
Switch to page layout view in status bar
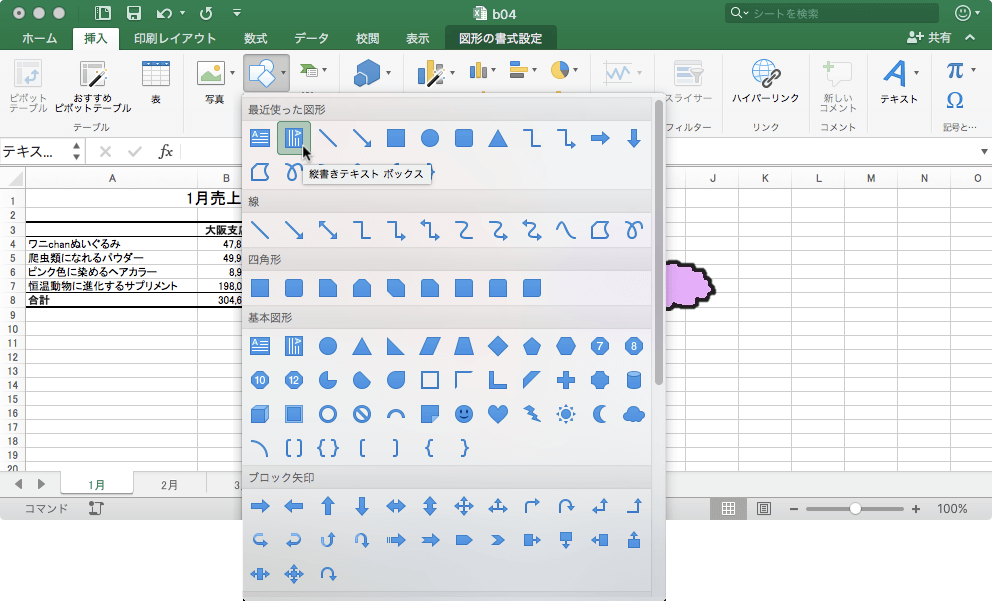coord(764,509)
